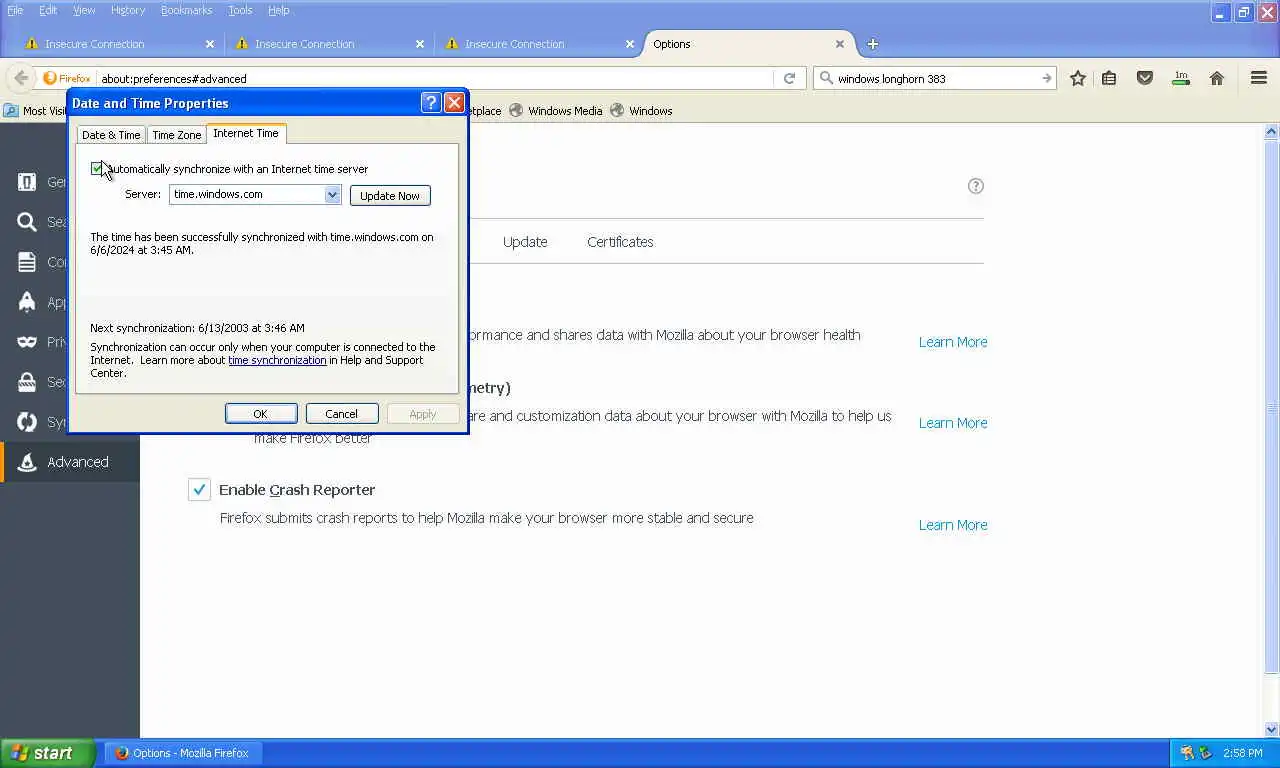Image resolution: width=1280 pixels, height=768 pixels.
Task: Click Learn More beside customization data text
Action: [x=953, y=423]
